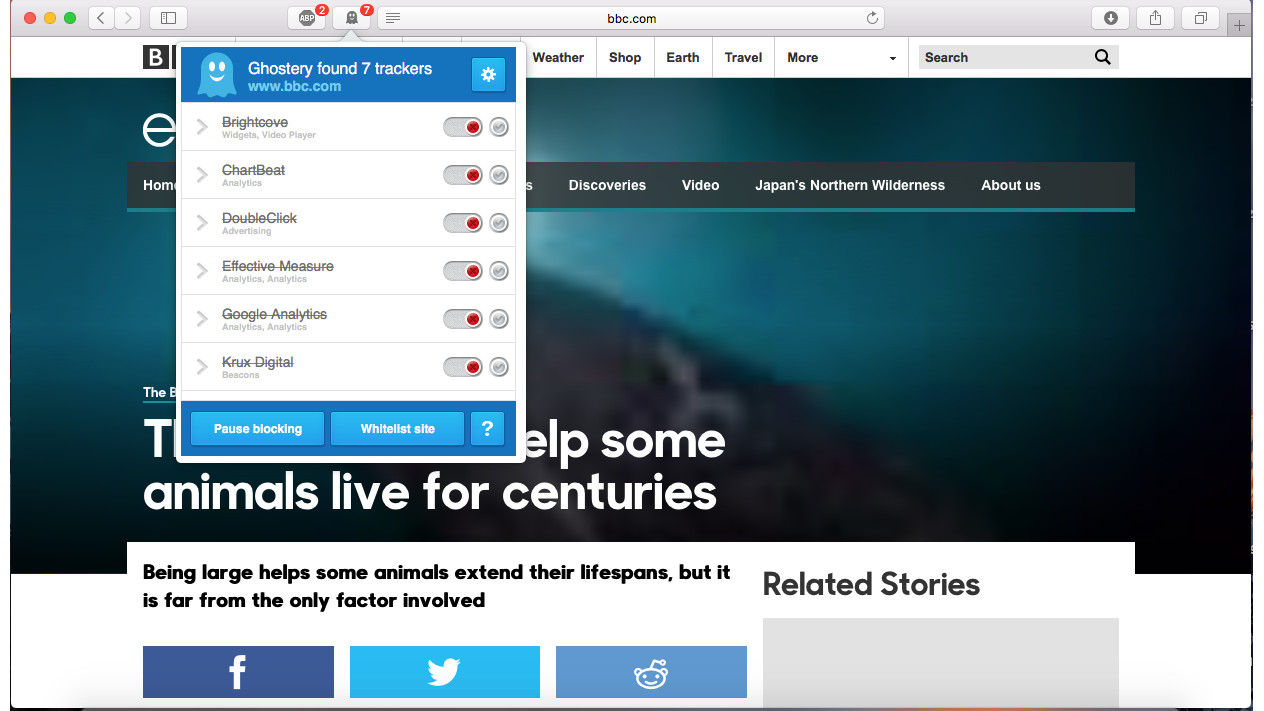Click the Related Stories placeholder thumbnail
This screenshot has width=1264, height=711.
tap(940, 663)
